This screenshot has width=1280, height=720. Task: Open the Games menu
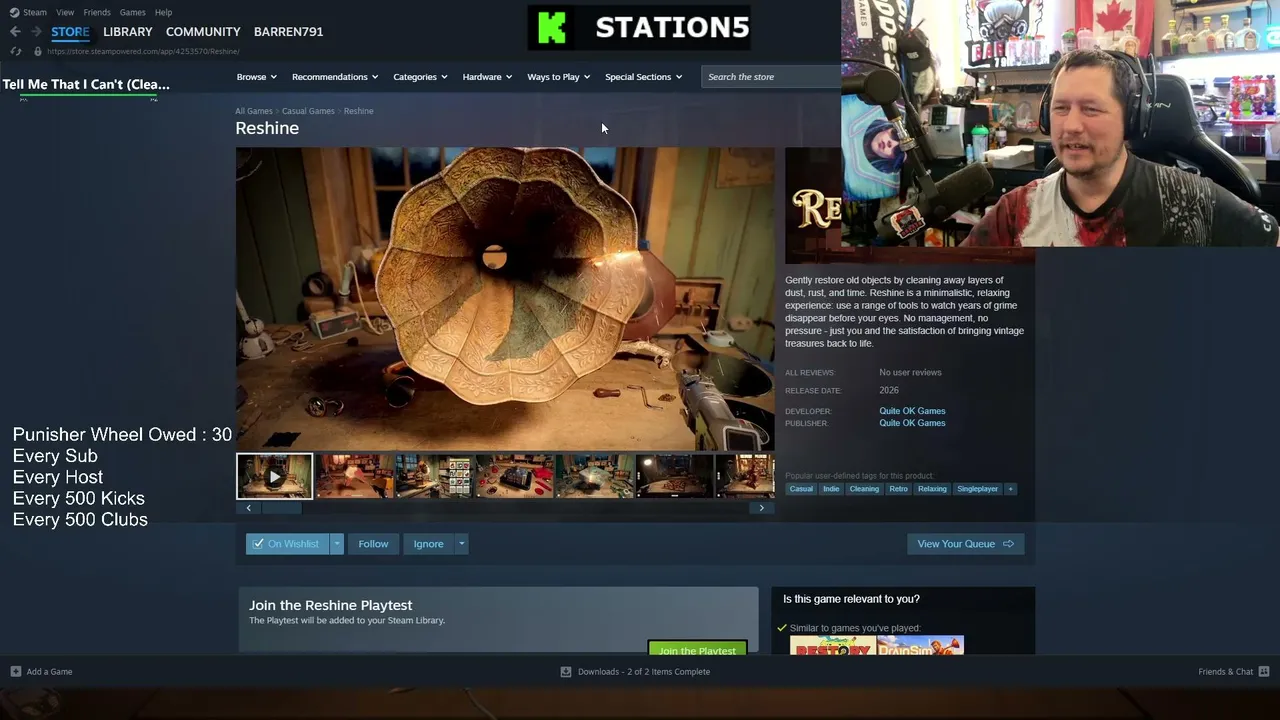point(133,12)
